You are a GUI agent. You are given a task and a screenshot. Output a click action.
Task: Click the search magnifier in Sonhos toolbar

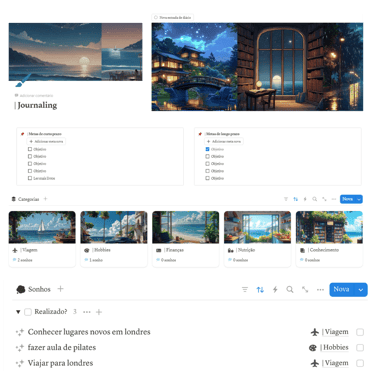(x=290, y=289)
